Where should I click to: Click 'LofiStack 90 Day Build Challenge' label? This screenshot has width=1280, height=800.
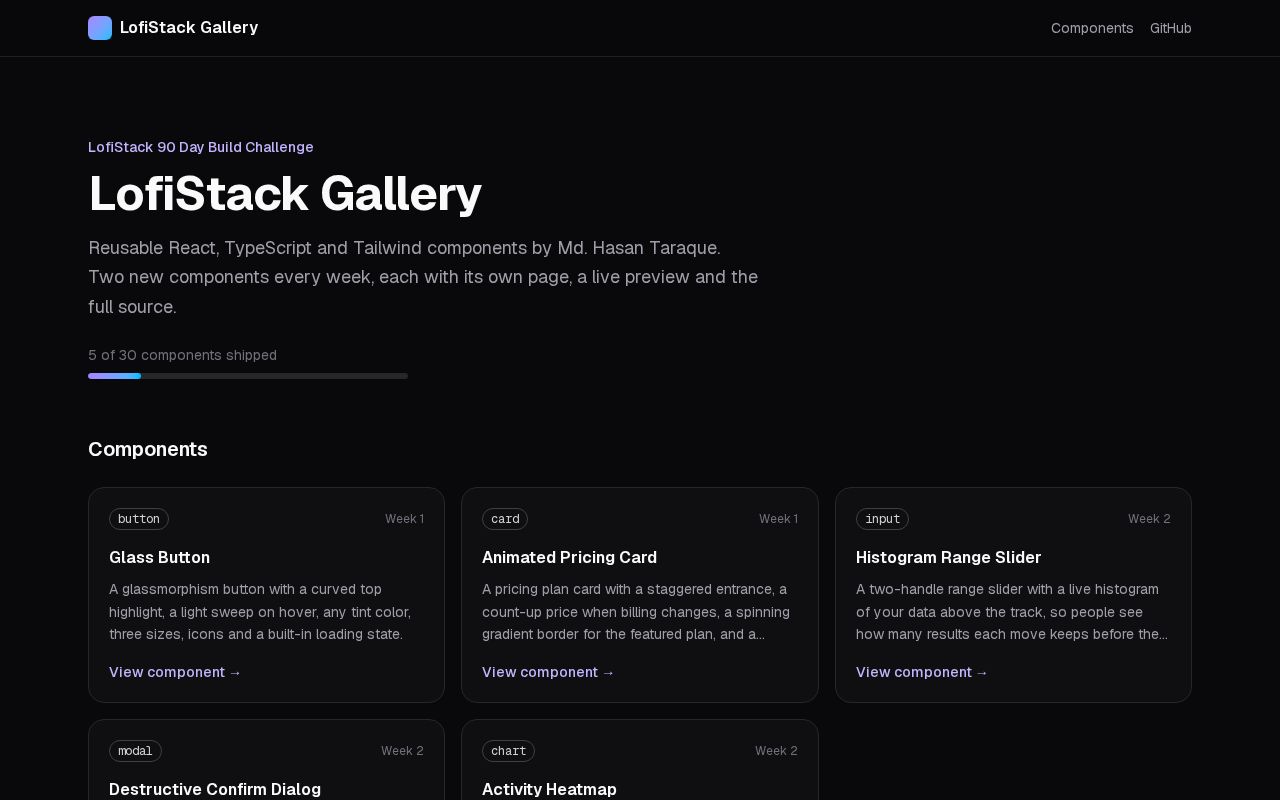click(x=201, y=147)
